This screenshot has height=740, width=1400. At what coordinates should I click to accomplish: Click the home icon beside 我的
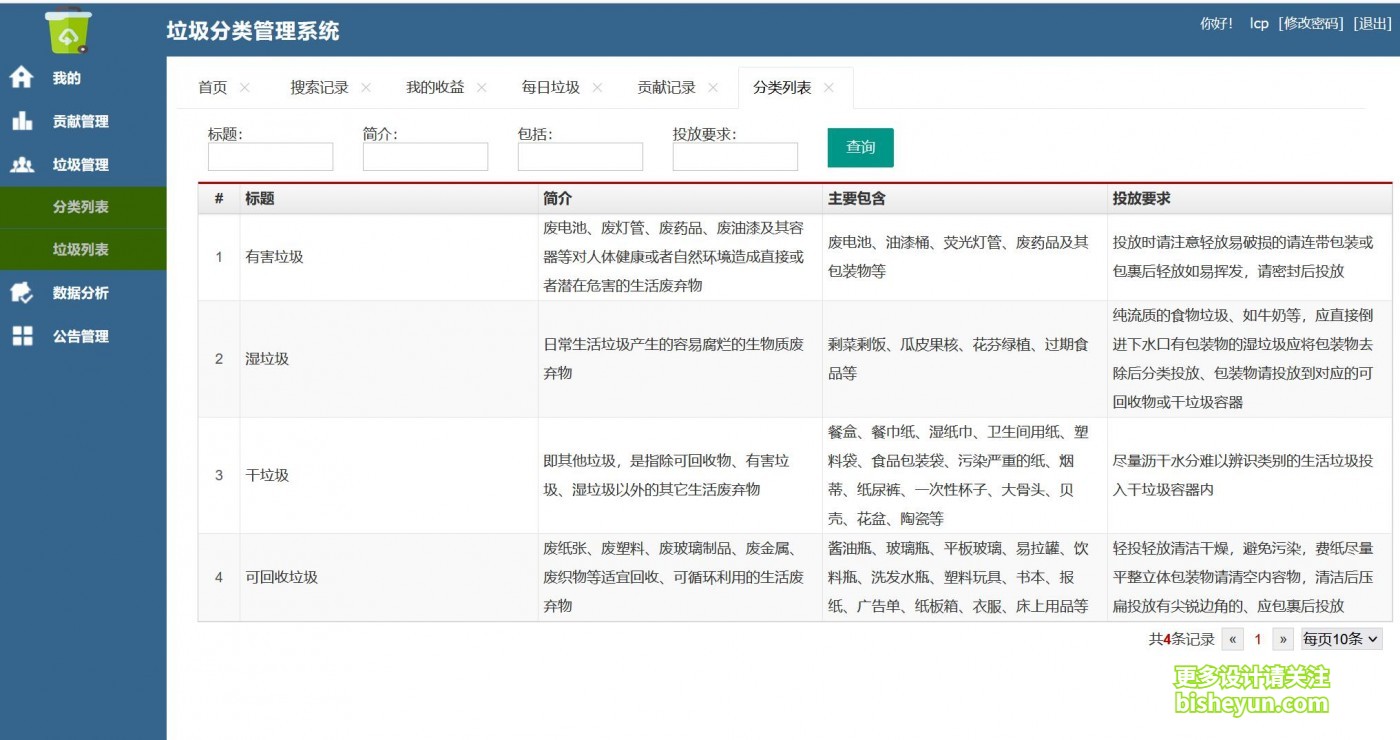[x=22, y=78]
